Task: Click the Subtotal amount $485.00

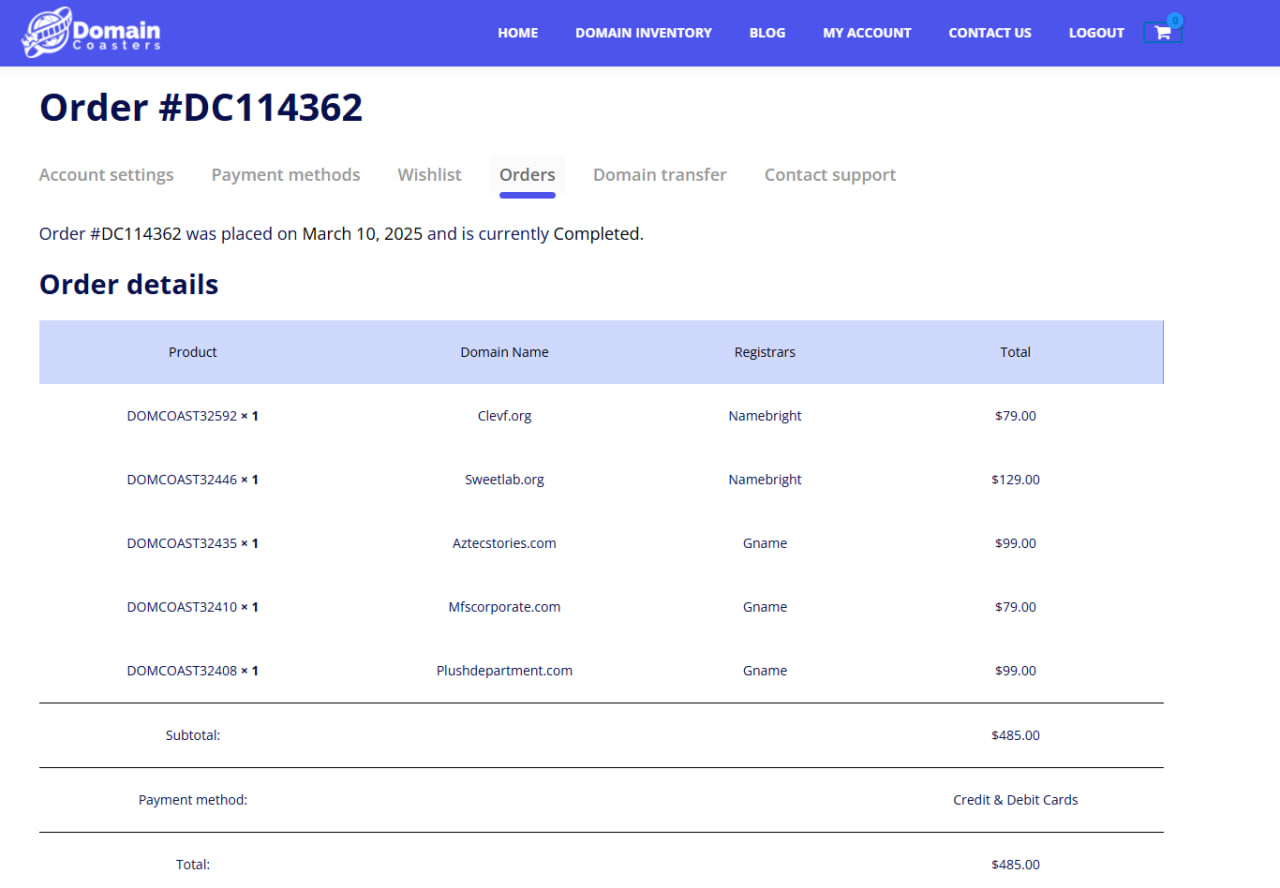Action: (x=1016, y=735)
